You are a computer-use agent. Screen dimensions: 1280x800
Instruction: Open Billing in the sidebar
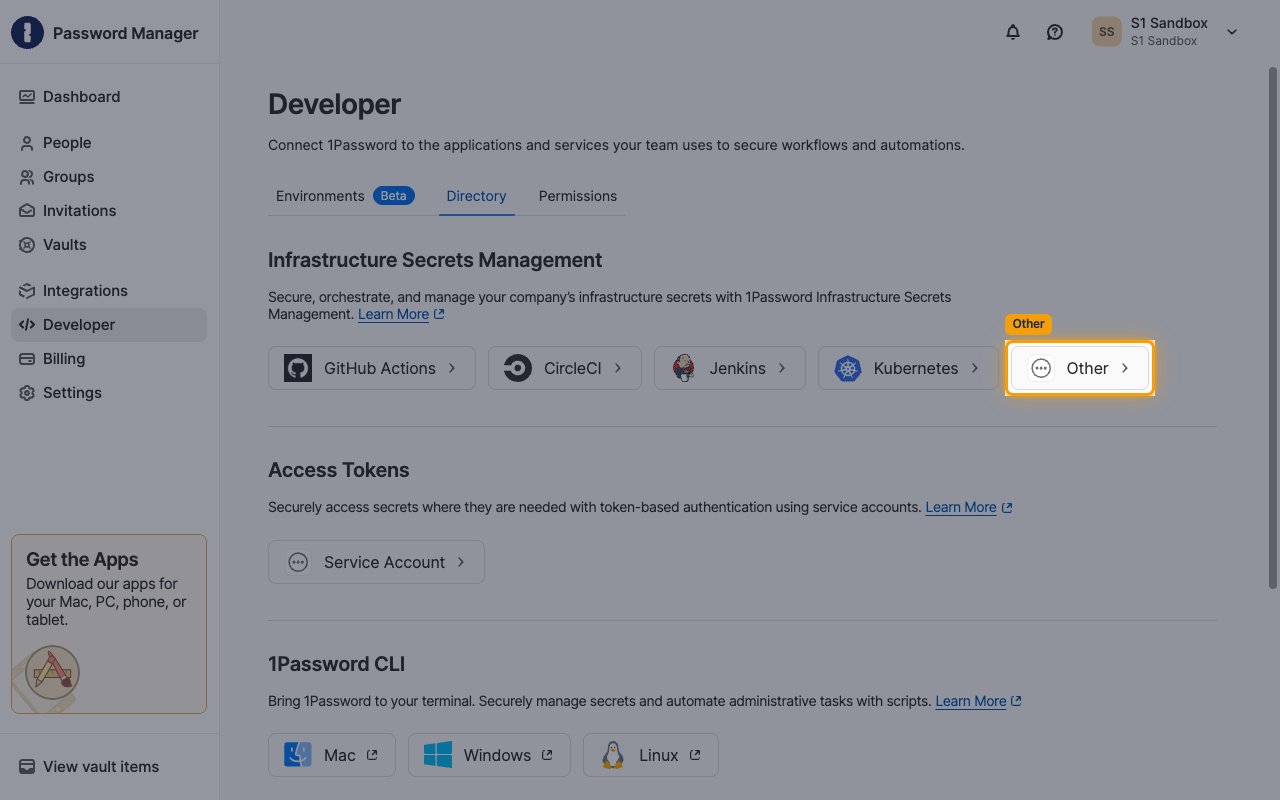coord(109,359)
